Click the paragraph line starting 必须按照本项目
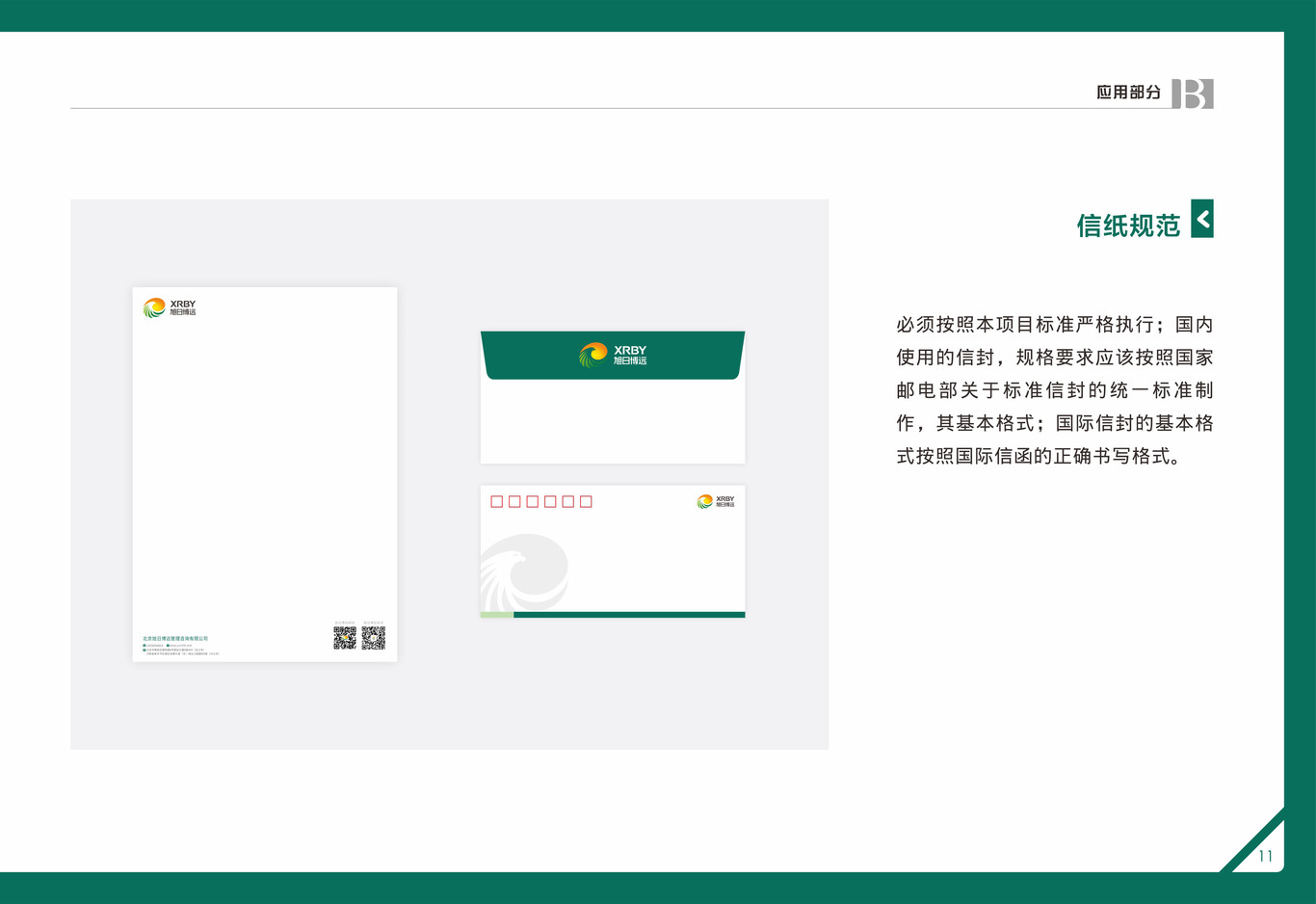This screenshot has height=904, width=1316. click(1055, 325)
